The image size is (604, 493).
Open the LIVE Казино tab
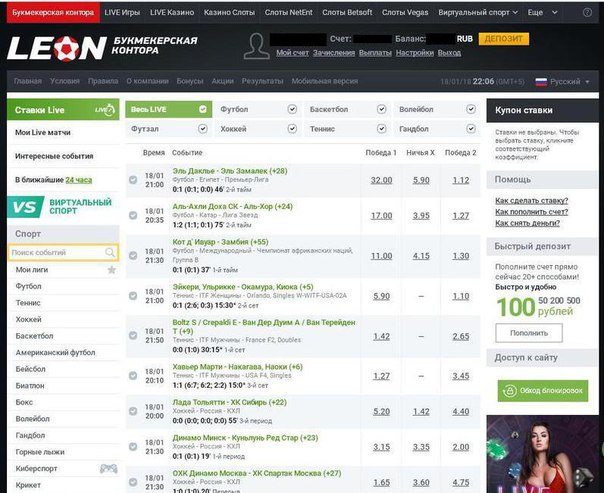click(x=172, y=12)
